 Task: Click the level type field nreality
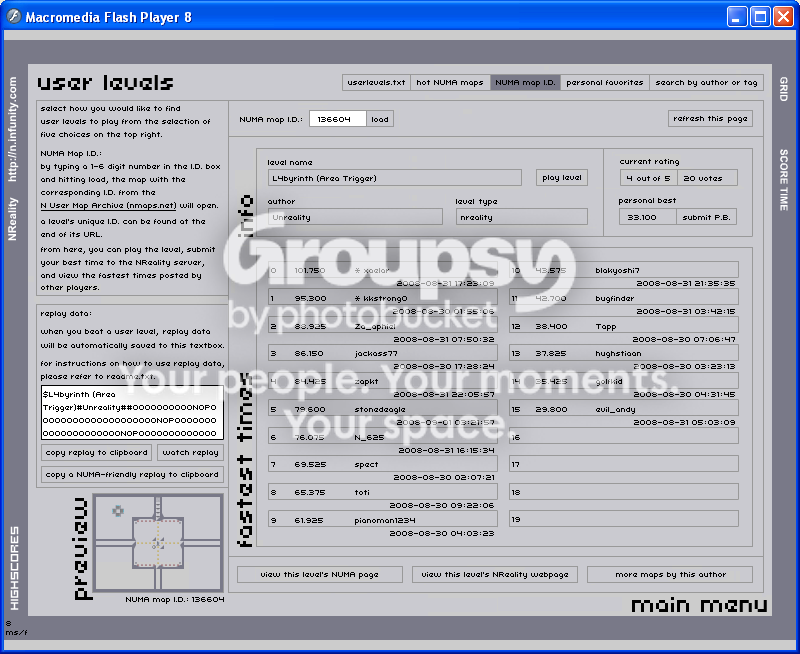click(521, 217)
